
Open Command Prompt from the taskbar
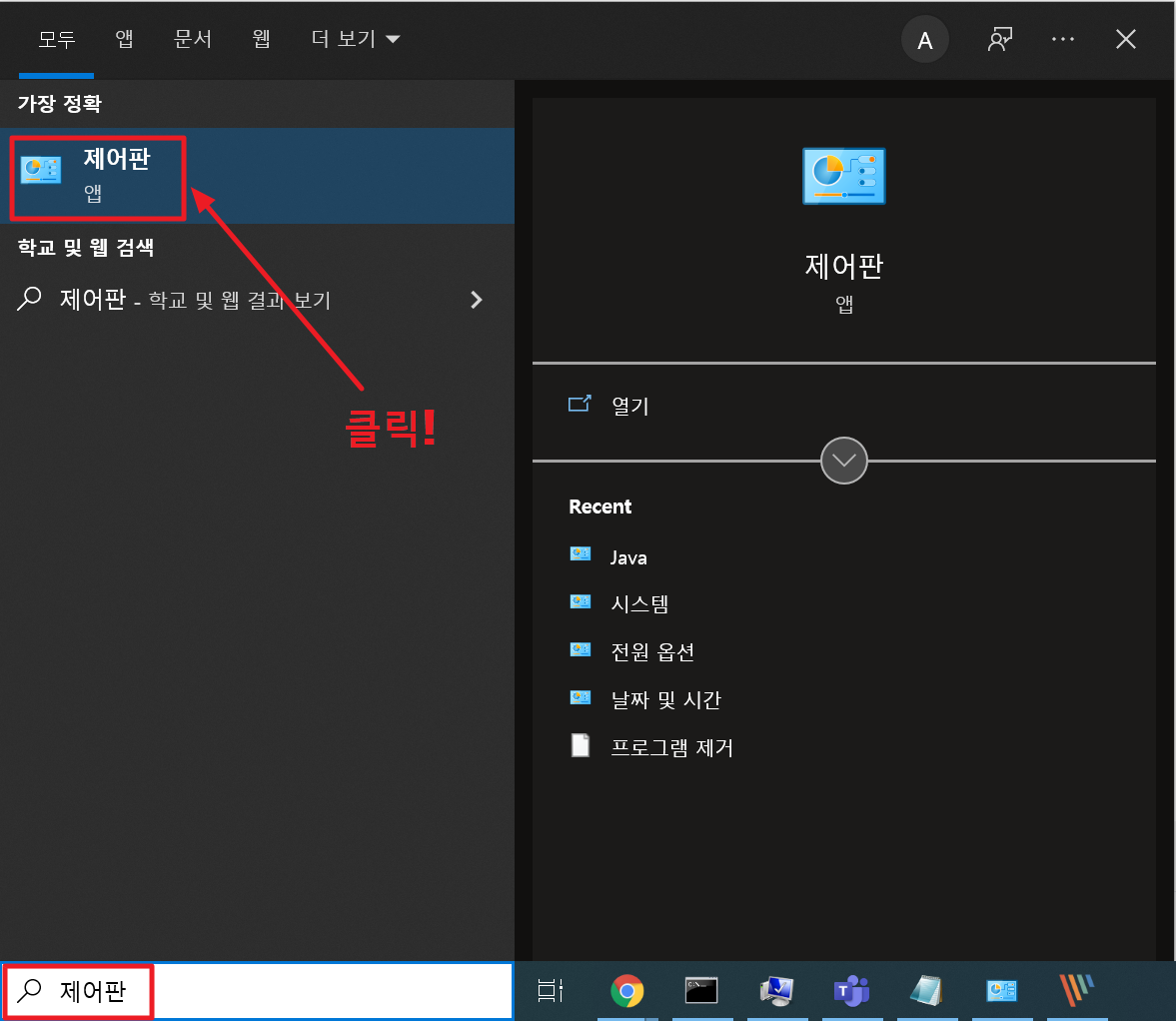[701, 991]
